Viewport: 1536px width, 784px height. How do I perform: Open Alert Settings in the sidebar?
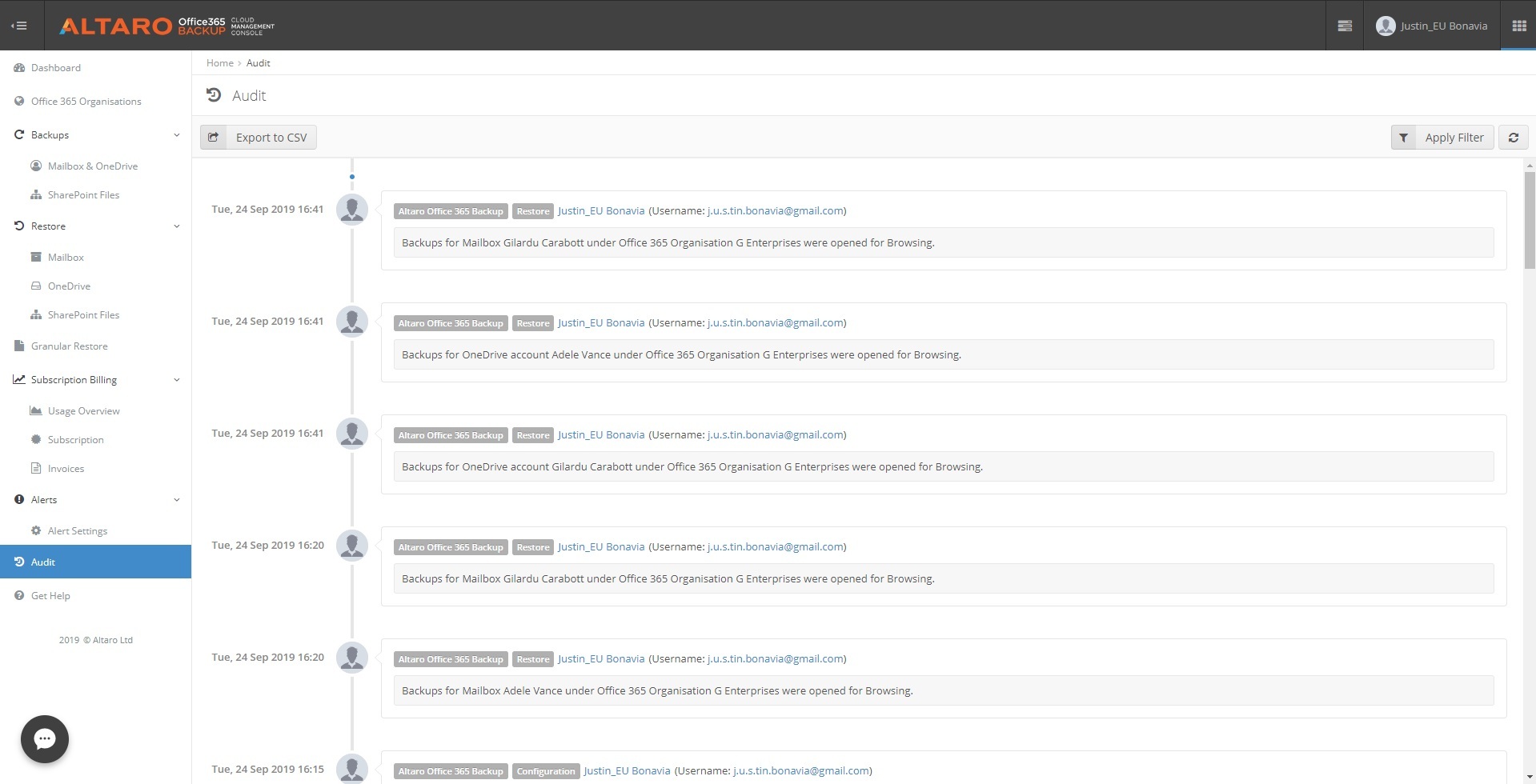tap(77, 531)
